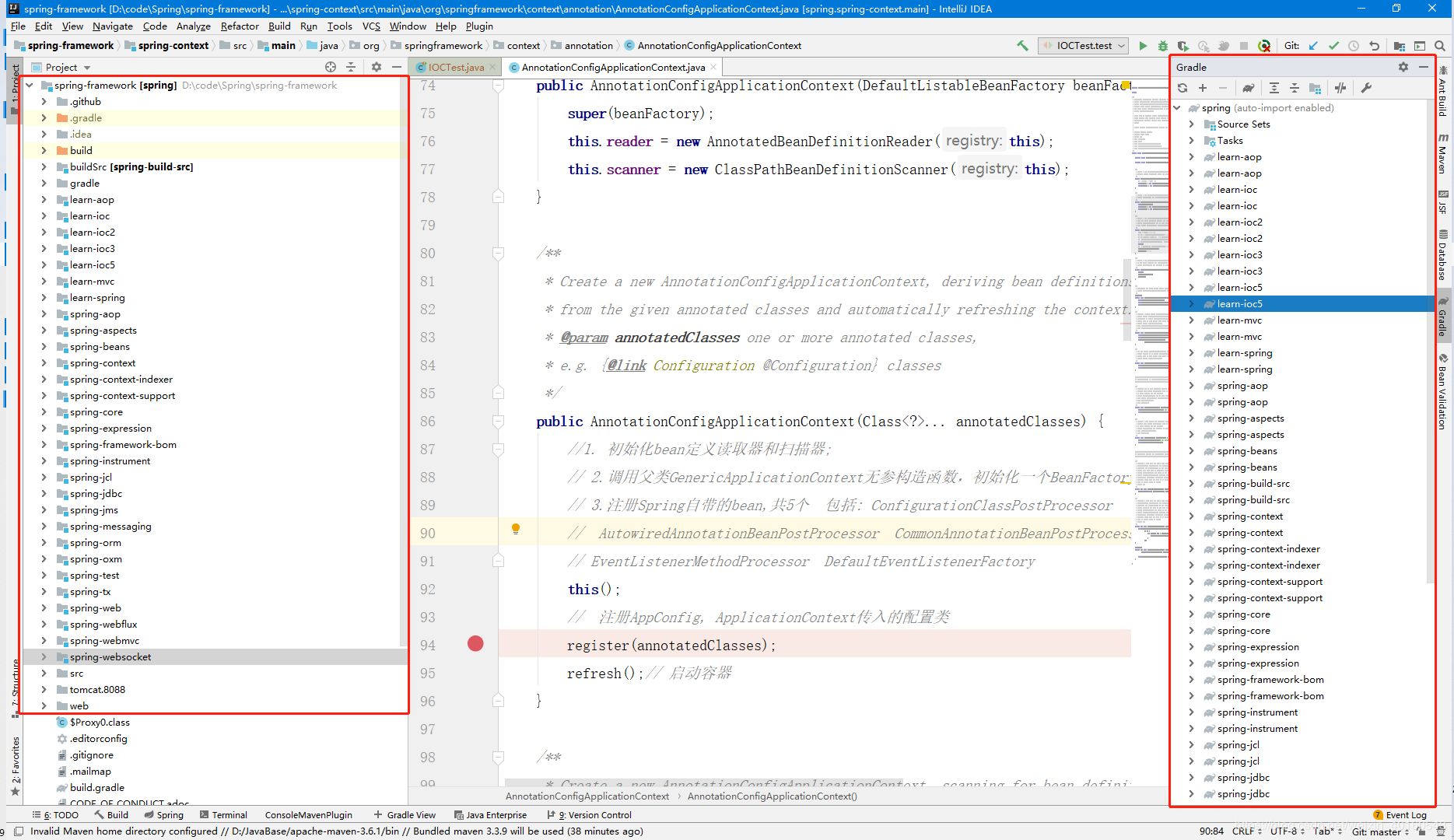Open the Terminal tool window tab
The image size is (1454, 840).
click(223, 815)
